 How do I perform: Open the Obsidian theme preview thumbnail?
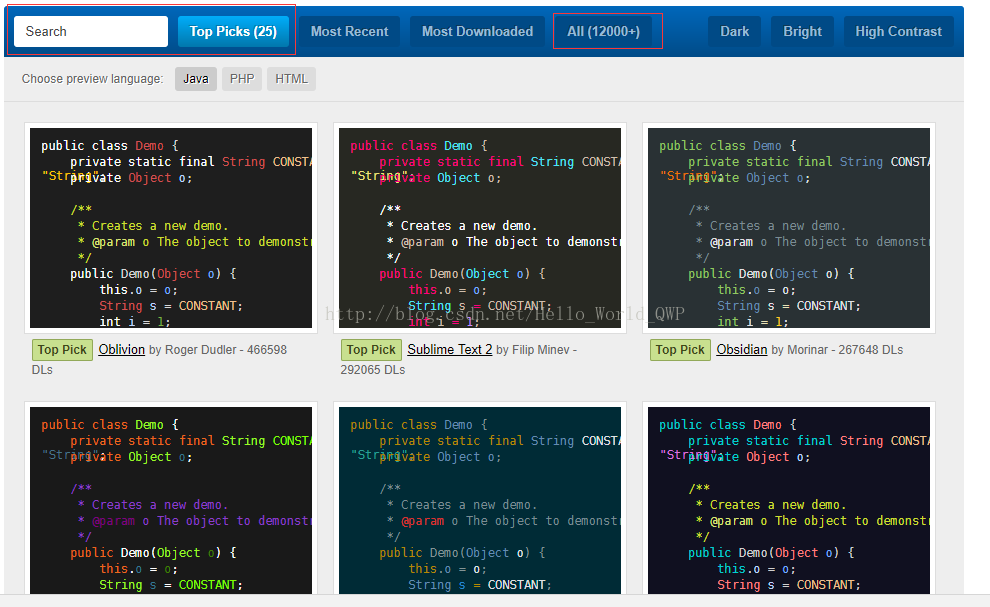[789, 228]
